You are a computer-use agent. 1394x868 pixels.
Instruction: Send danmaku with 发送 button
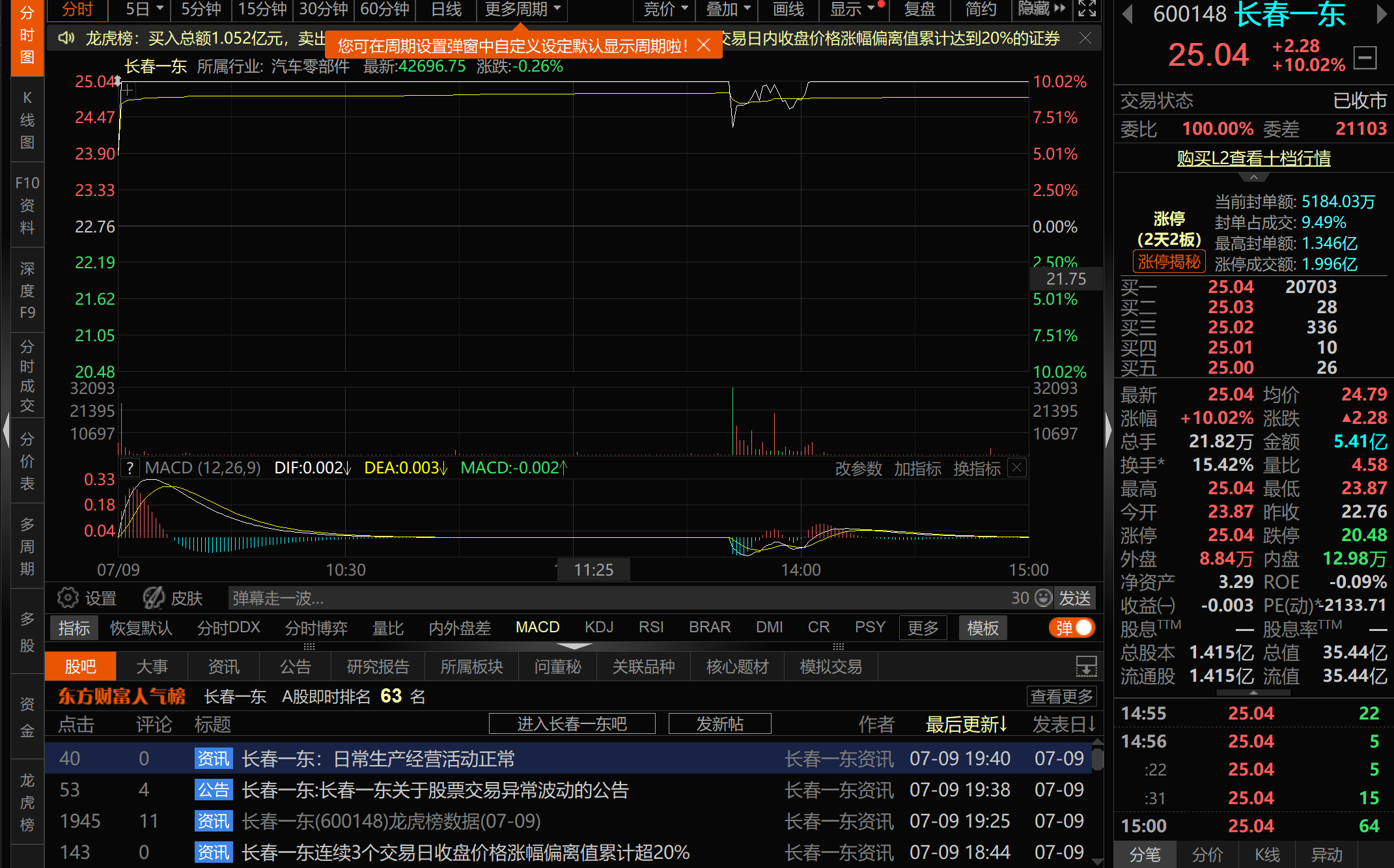coord(1074,598)
